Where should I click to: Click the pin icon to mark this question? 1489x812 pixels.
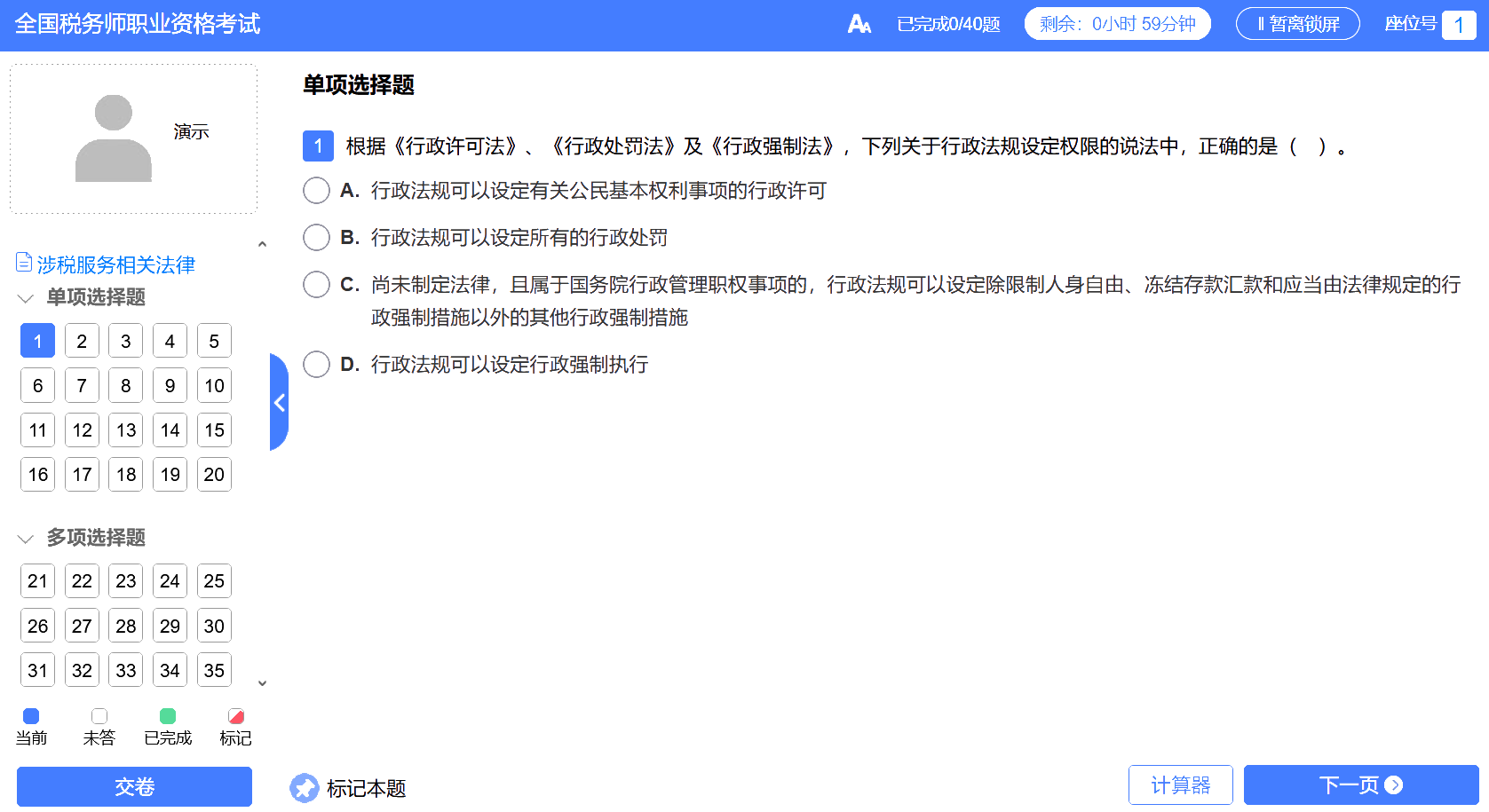coord(304,787)
